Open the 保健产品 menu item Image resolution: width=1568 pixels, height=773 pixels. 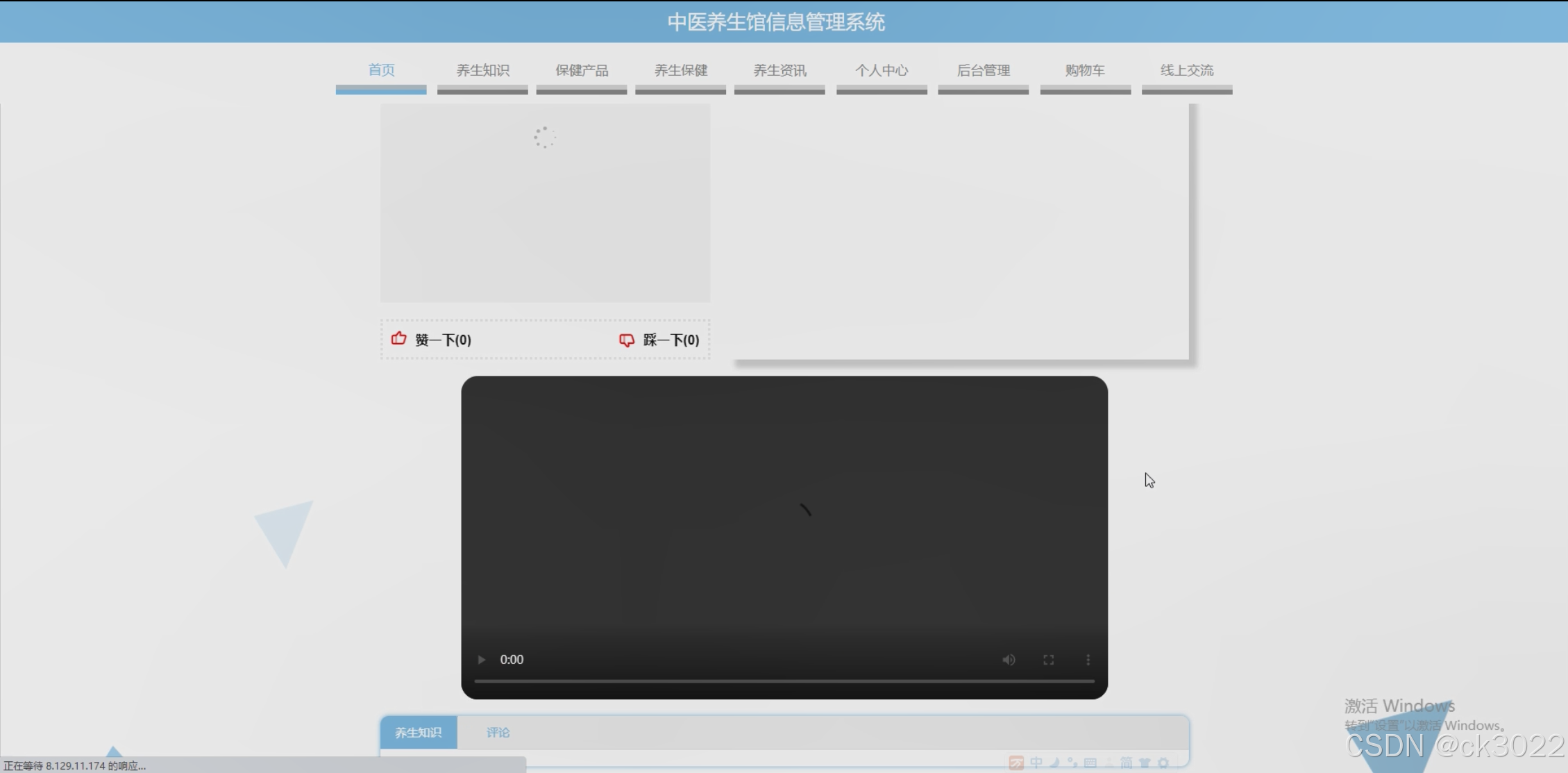click(582, 70)
